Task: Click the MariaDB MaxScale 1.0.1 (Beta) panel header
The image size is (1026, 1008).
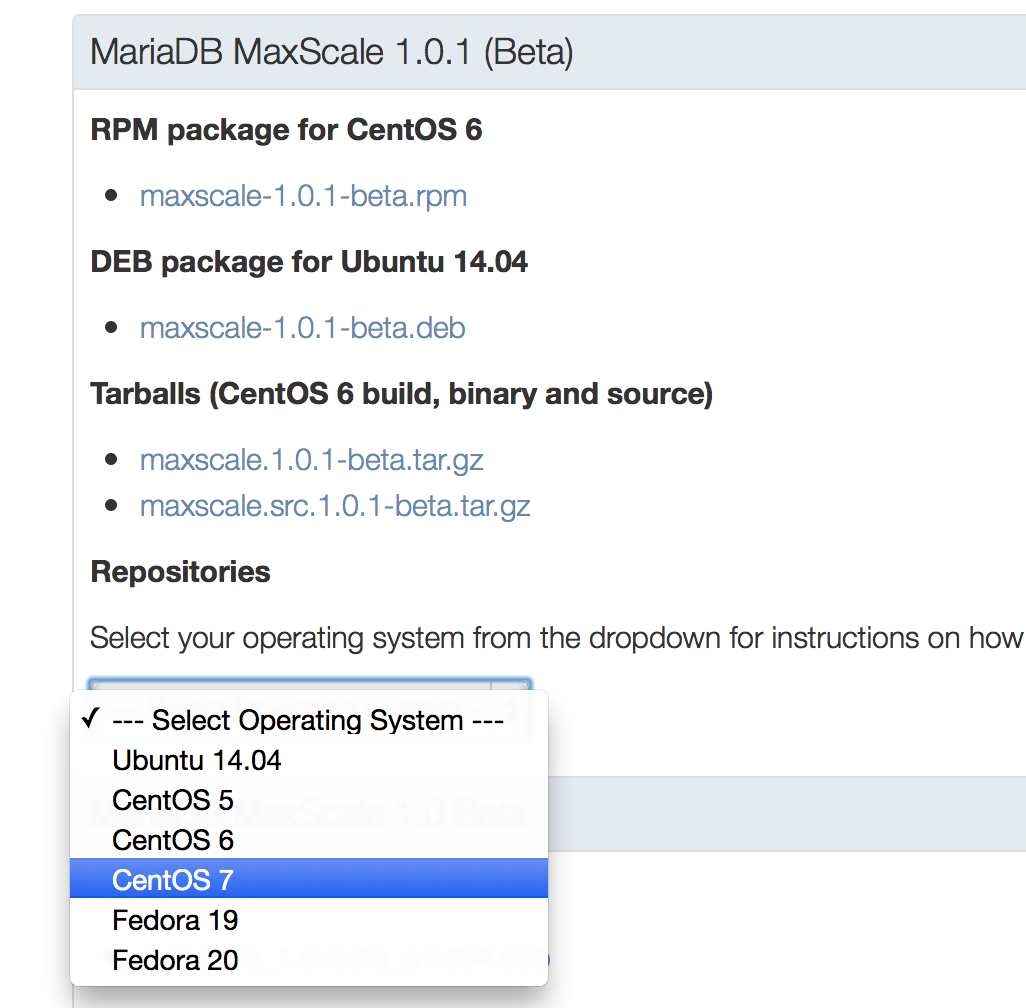Action: [331, 52]
